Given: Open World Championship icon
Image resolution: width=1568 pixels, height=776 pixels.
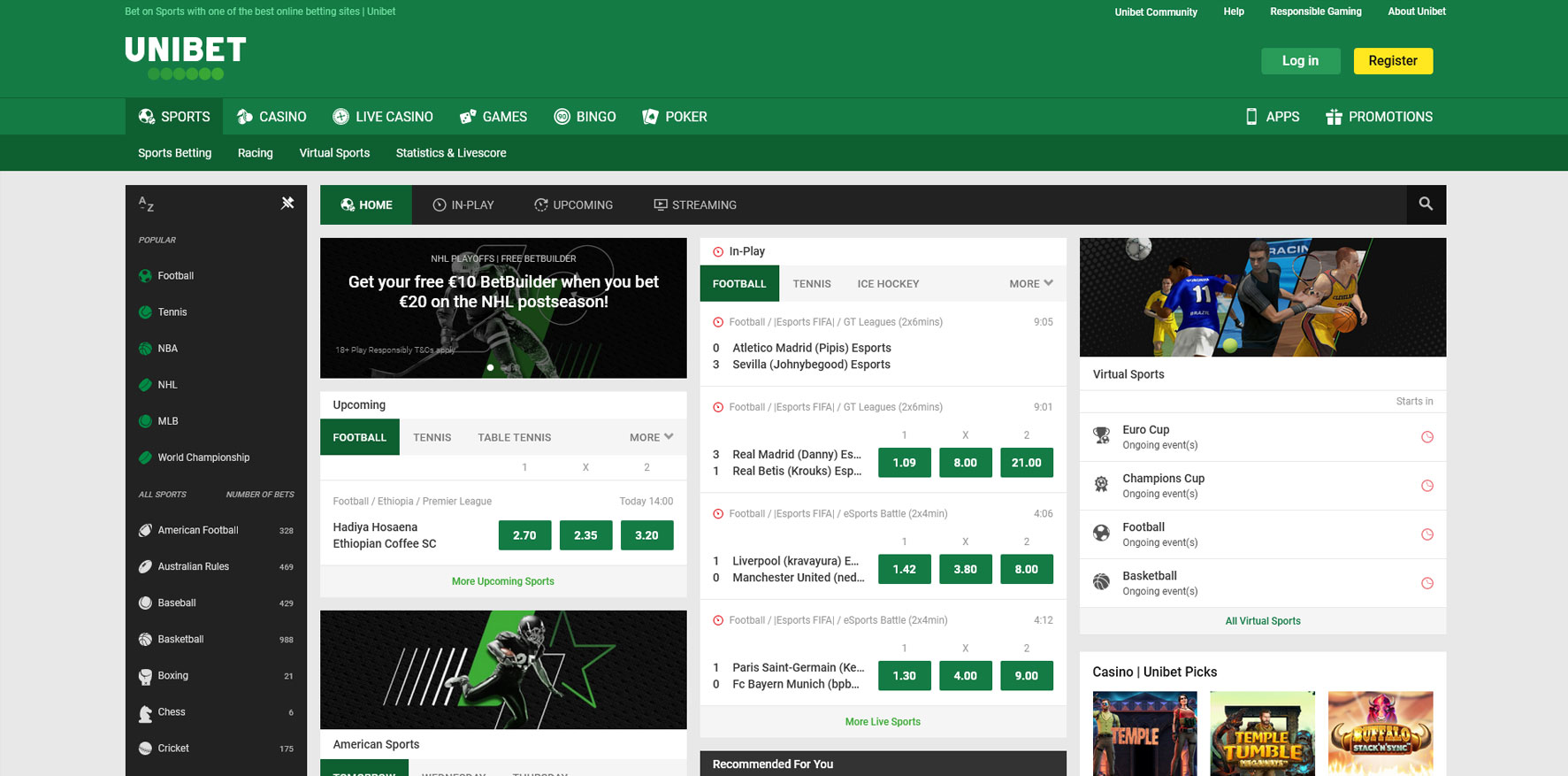Looking at the screenshot, I should tap(145, 457).
